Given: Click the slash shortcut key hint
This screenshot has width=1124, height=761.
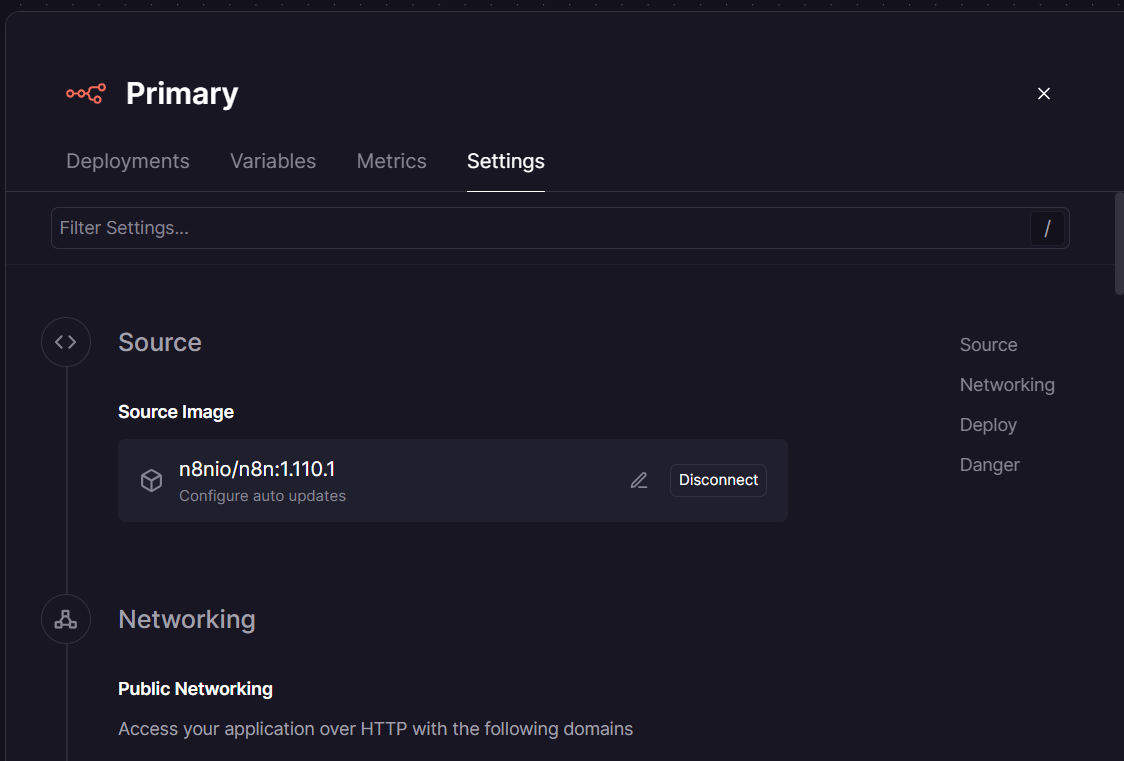Looking at the screenshot, I should click(x=1047, y=229).
